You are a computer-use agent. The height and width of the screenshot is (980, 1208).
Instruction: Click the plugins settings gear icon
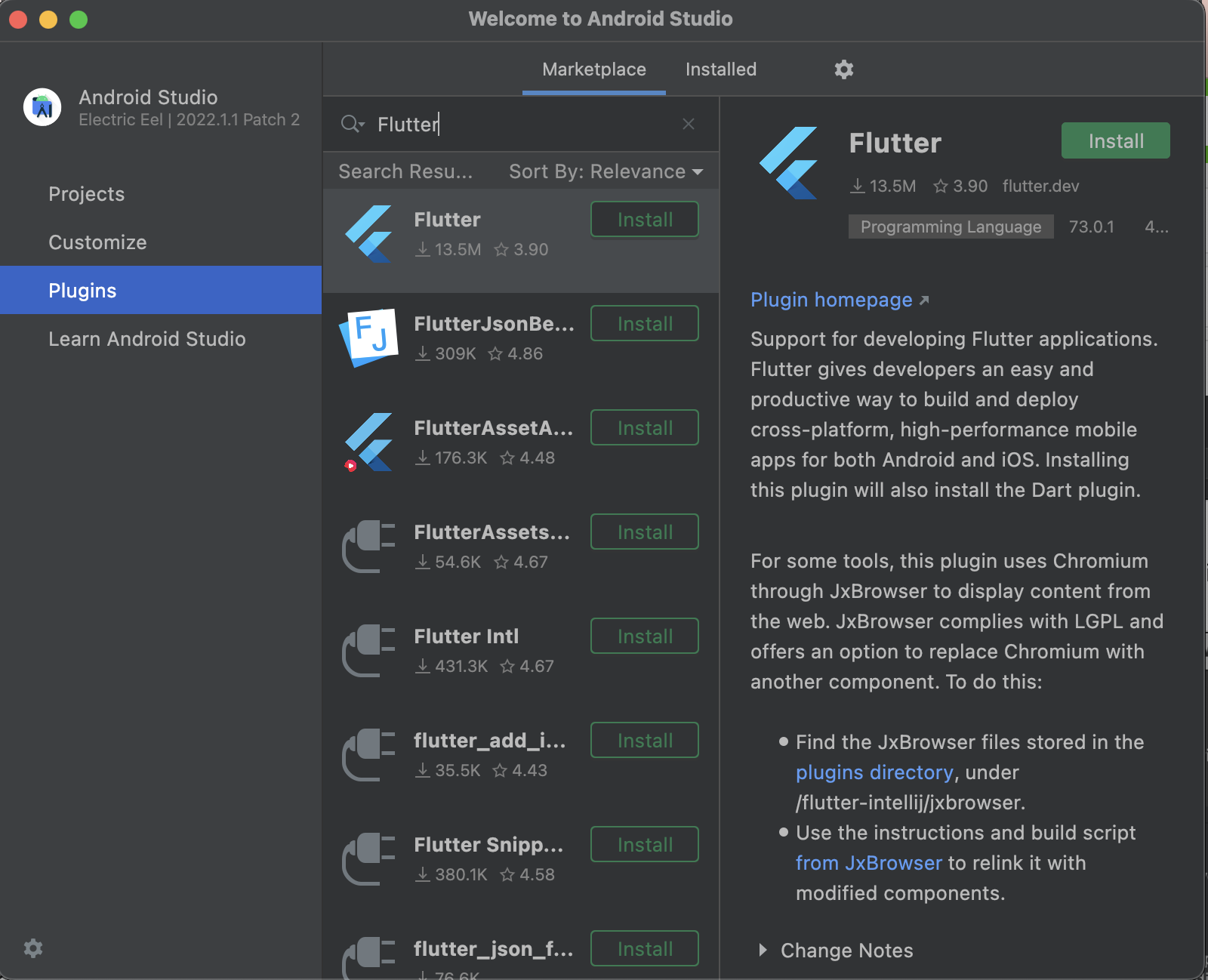(x=843, y=69)
